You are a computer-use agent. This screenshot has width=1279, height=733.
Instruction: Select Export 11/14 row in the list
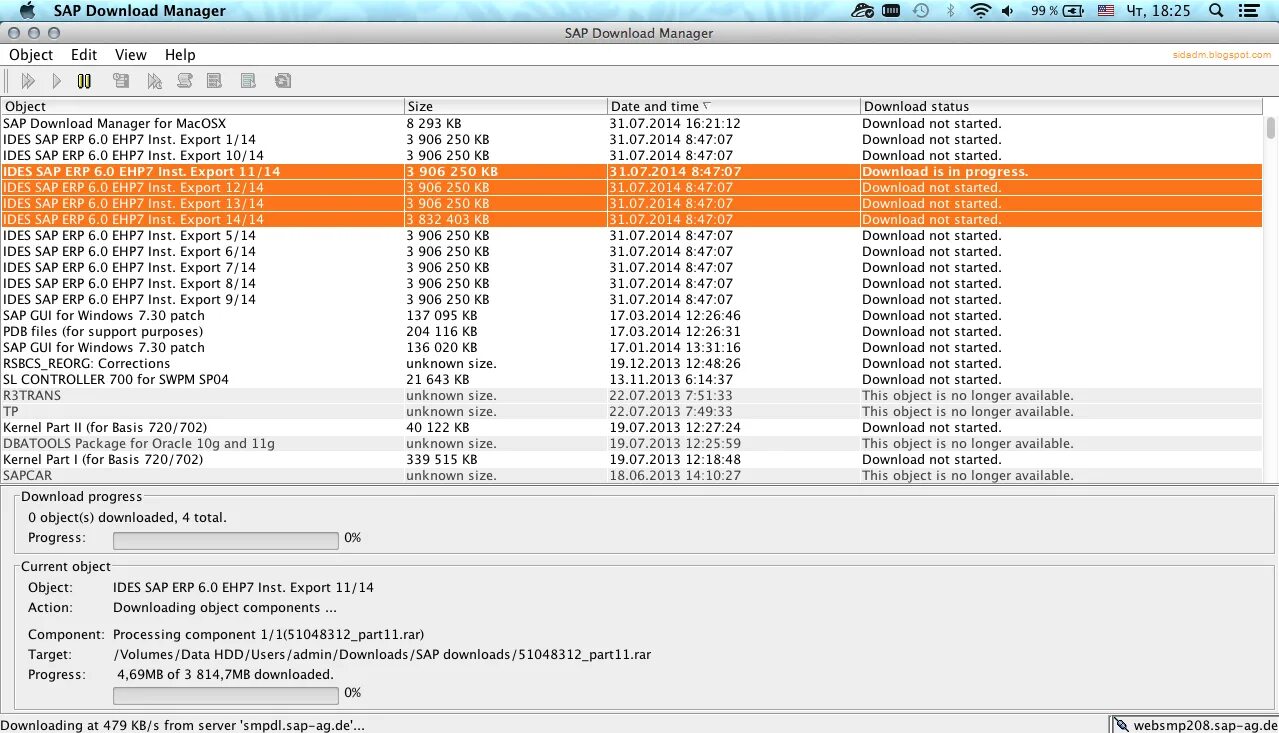click(x=631, y=172)
